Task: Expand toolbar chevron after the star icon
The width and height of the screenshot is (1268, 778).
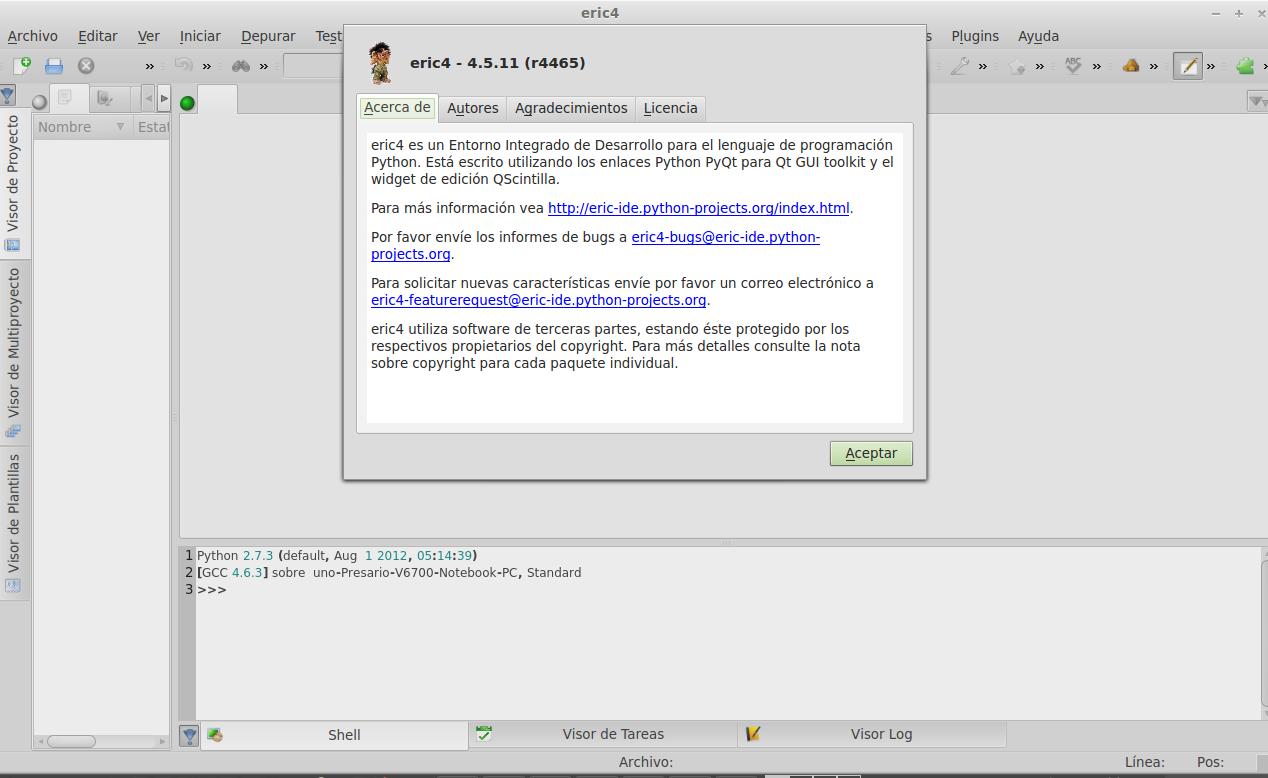Action: pos(1040,66)
